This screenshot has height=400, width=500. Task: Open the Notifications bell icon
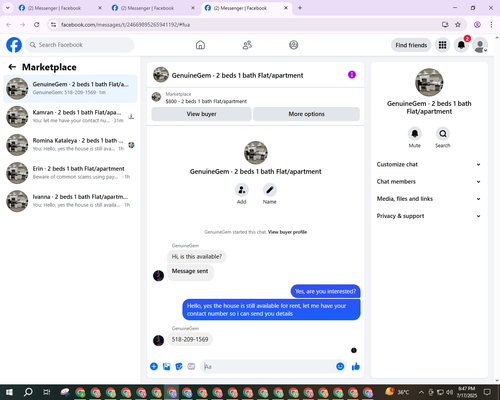(x=461, y=45)
